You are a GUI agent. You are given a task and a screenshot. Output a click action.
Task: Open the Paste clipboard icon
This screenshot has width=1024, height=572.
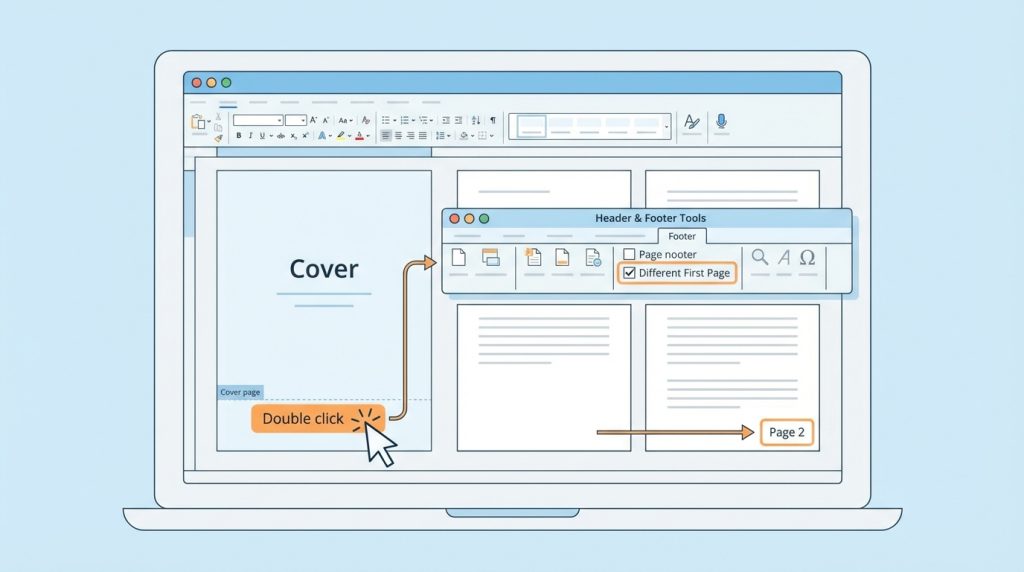pos(197,122)
